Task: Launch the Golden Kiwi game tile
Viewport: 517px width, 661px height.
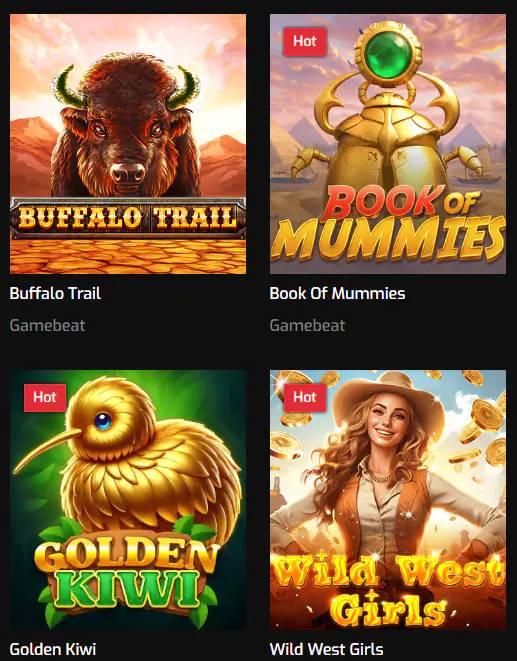Action: point(128,500)
